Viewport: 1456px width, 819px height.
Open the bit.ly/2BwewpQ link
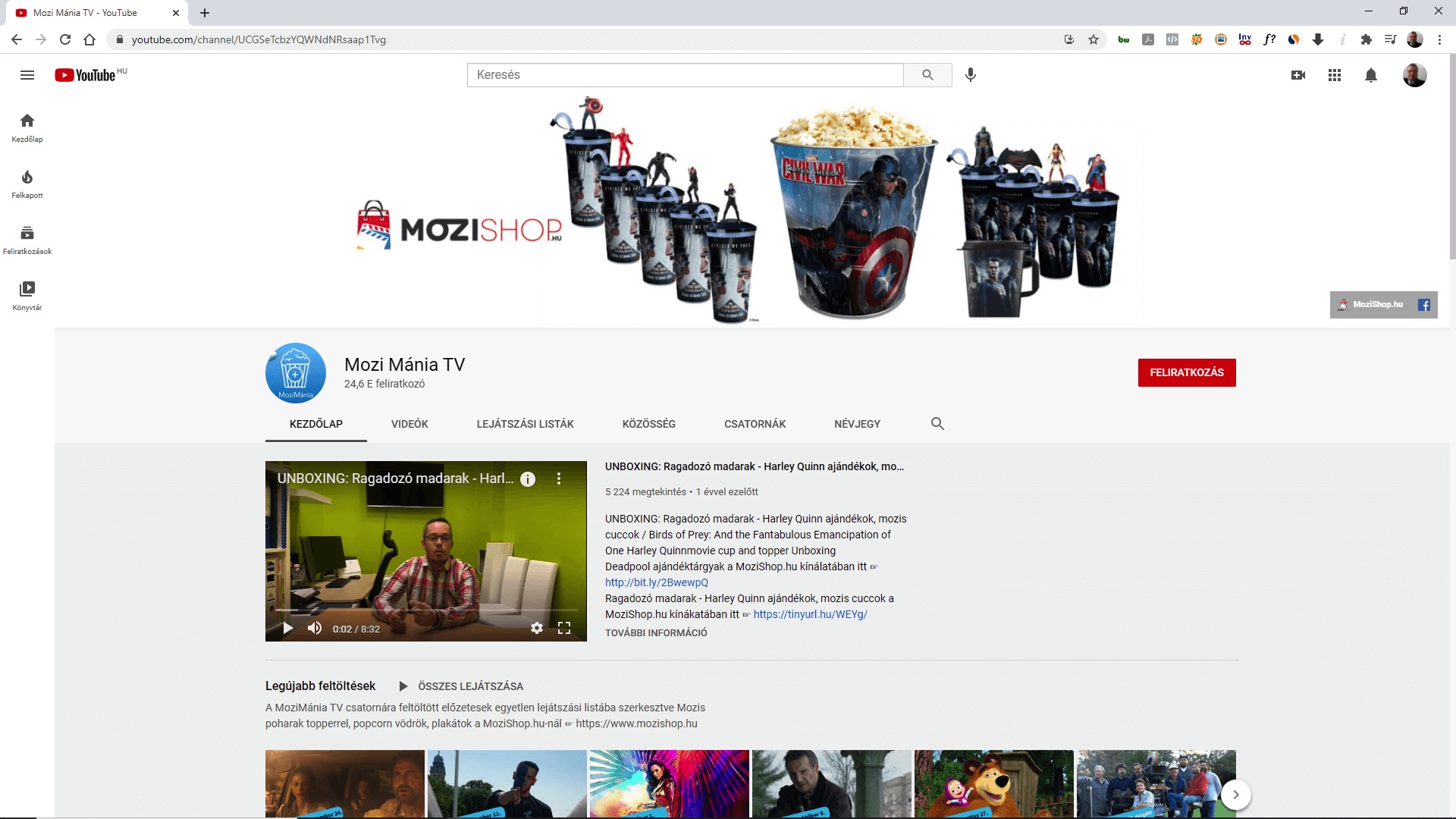(x=656, y=582)
